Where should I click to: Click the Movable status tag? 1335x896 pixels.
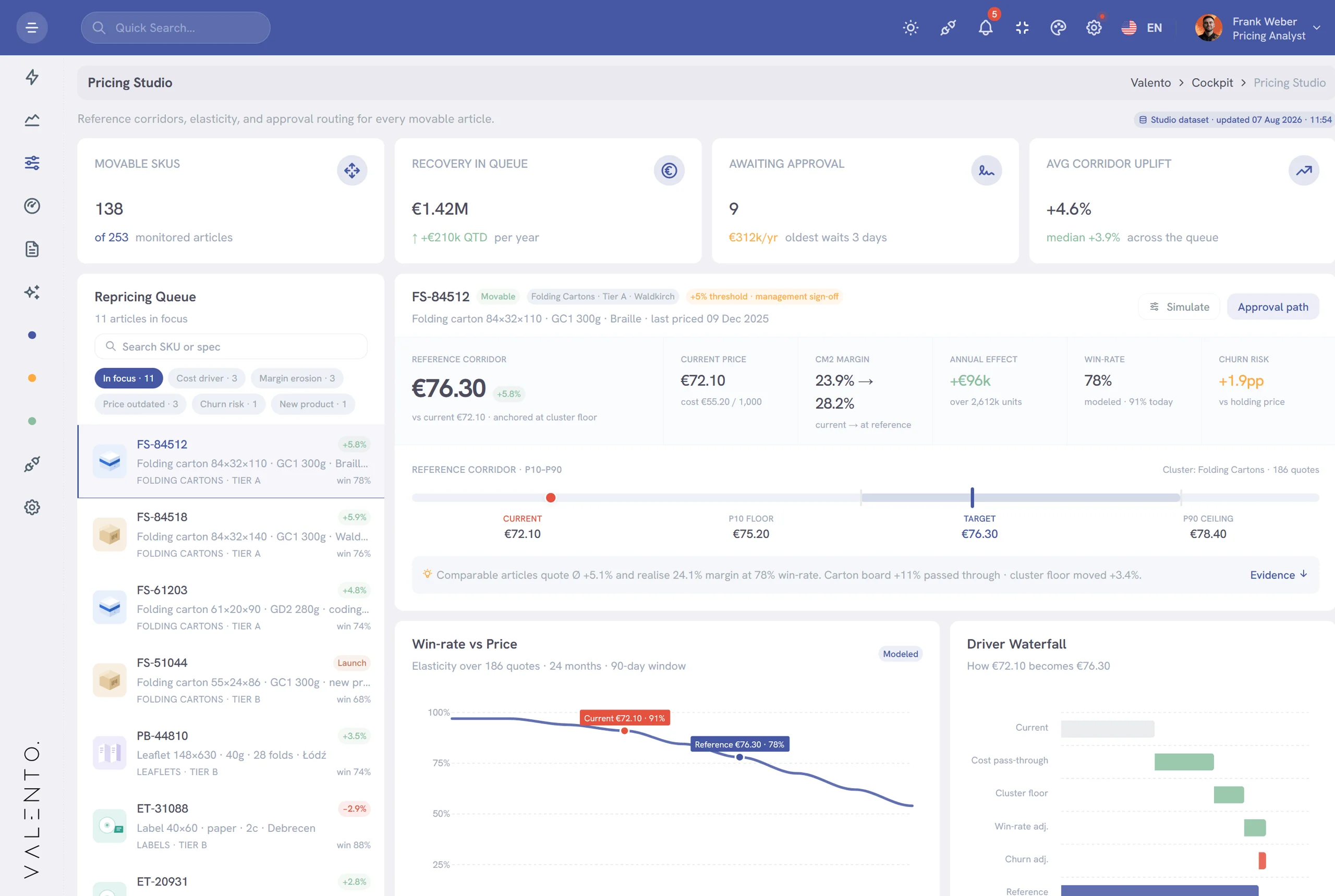pyautogui.click(x=497, y=297)
